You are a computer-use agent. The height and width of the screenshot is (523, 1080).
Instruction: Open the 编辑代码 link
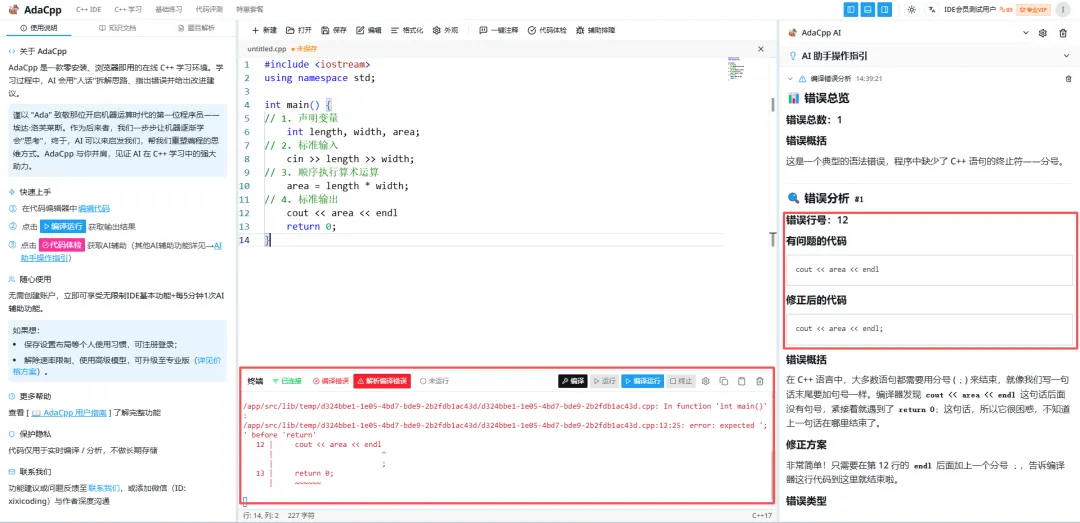(94, 208)
